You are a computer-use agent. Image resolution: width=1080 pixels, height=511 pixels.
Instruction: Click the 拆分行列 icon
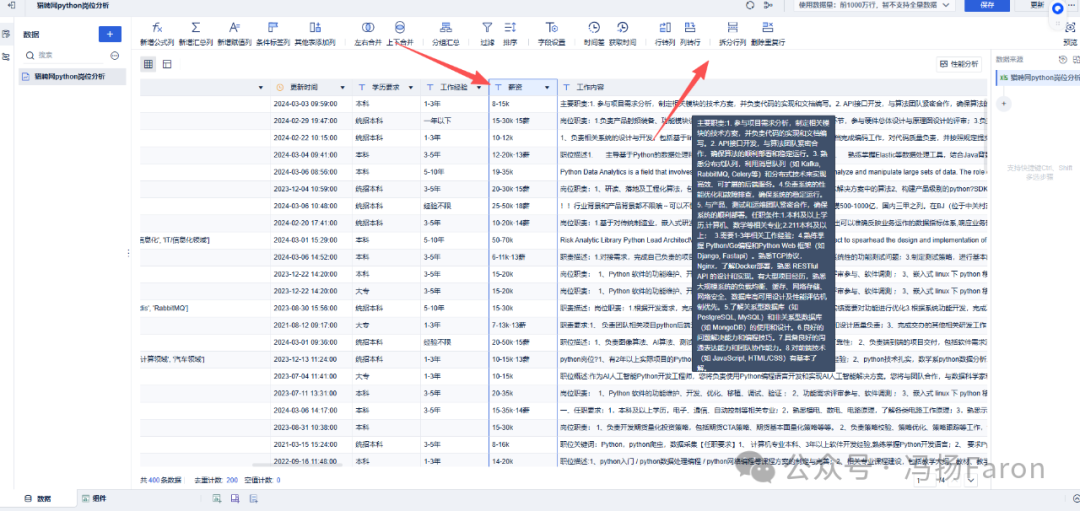(x=733, y=28)
